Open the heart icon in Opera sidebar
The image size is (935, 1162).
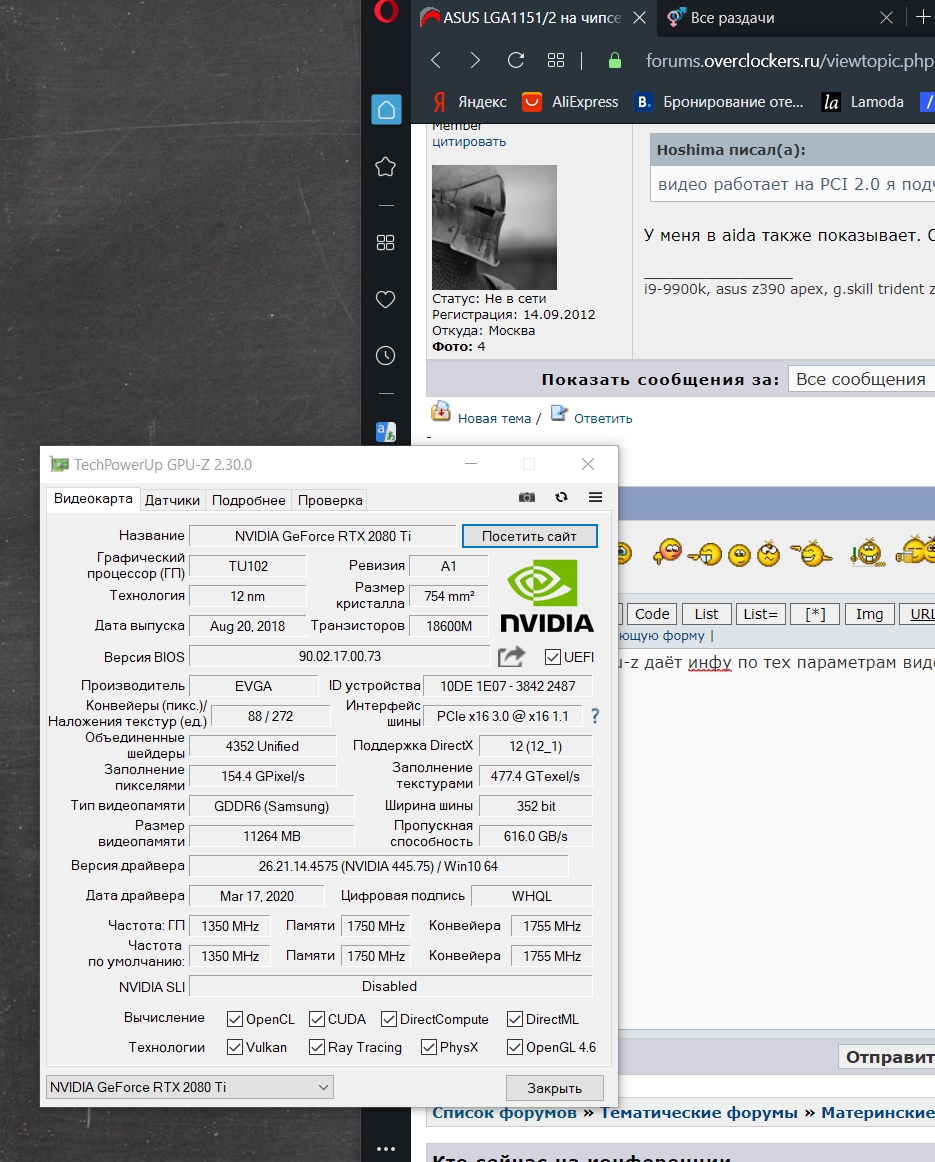(x=385, y=299)
